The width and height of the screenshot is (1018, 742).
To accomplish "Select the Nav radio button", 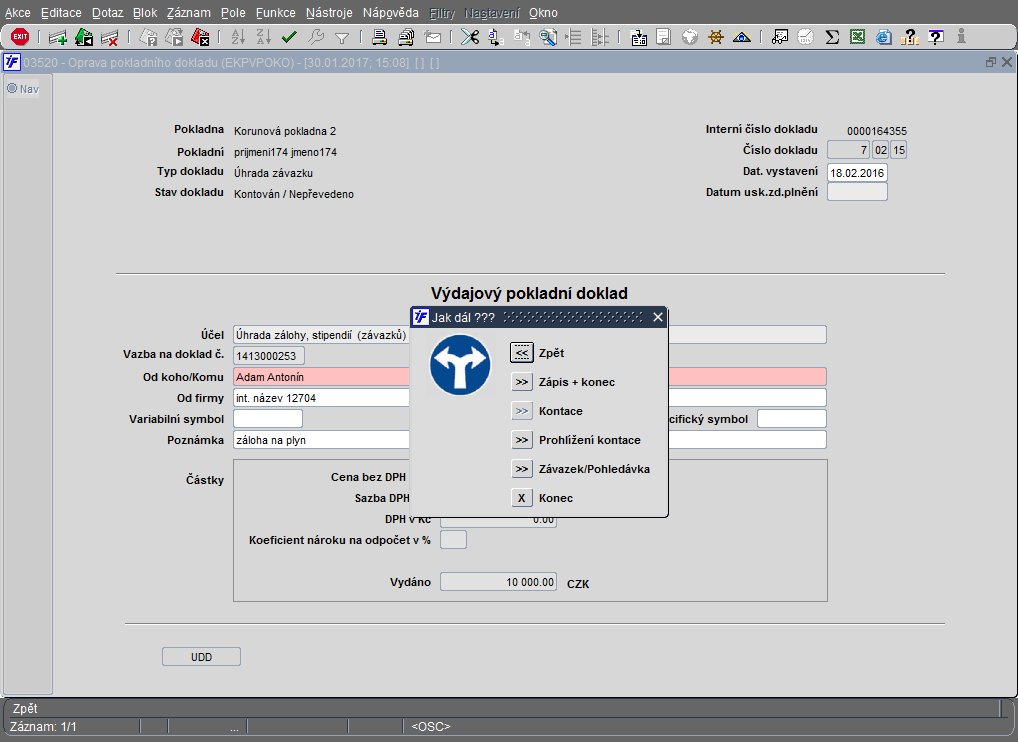I will [13, 88].
